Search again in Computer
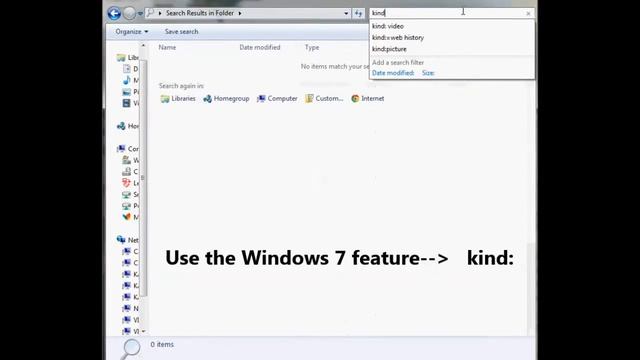The image size is (640, 360). pyautogui.click(x=277, y=98)
